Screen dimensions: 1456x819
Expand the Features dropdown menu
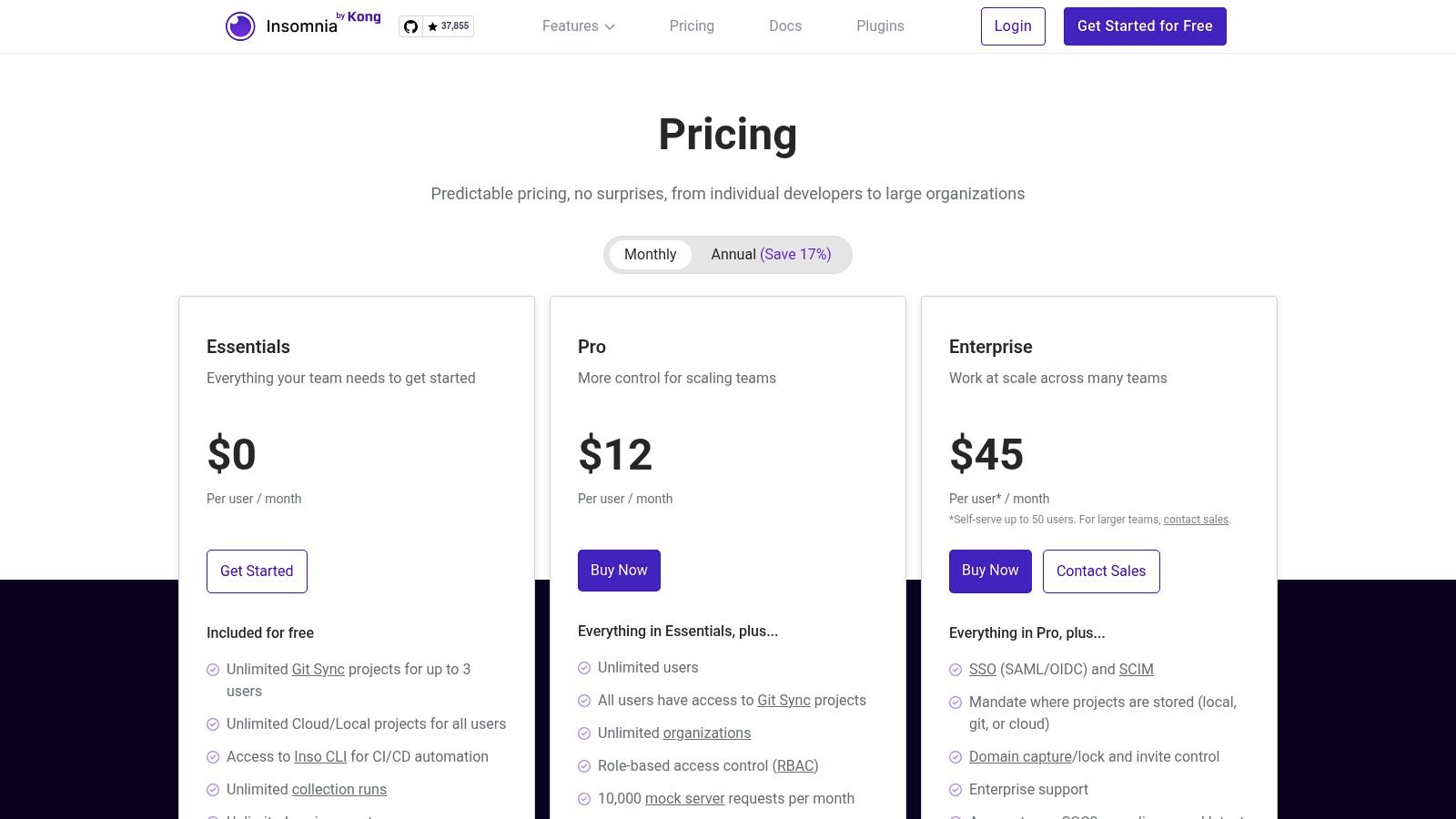coord(578,26)
